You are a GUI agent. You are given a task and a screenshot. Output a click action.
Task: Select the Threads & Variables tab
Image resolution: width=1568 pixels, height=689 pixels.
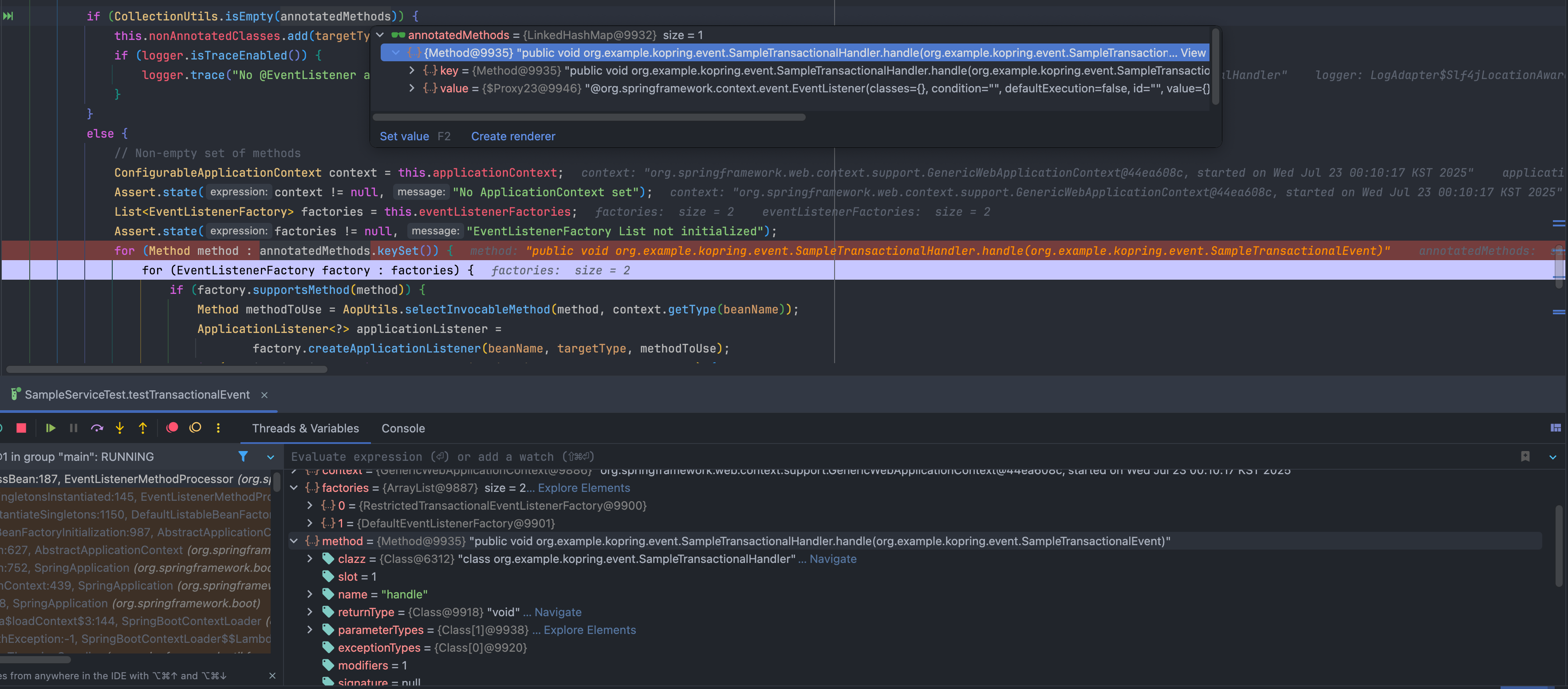click(x=305, y=428)
